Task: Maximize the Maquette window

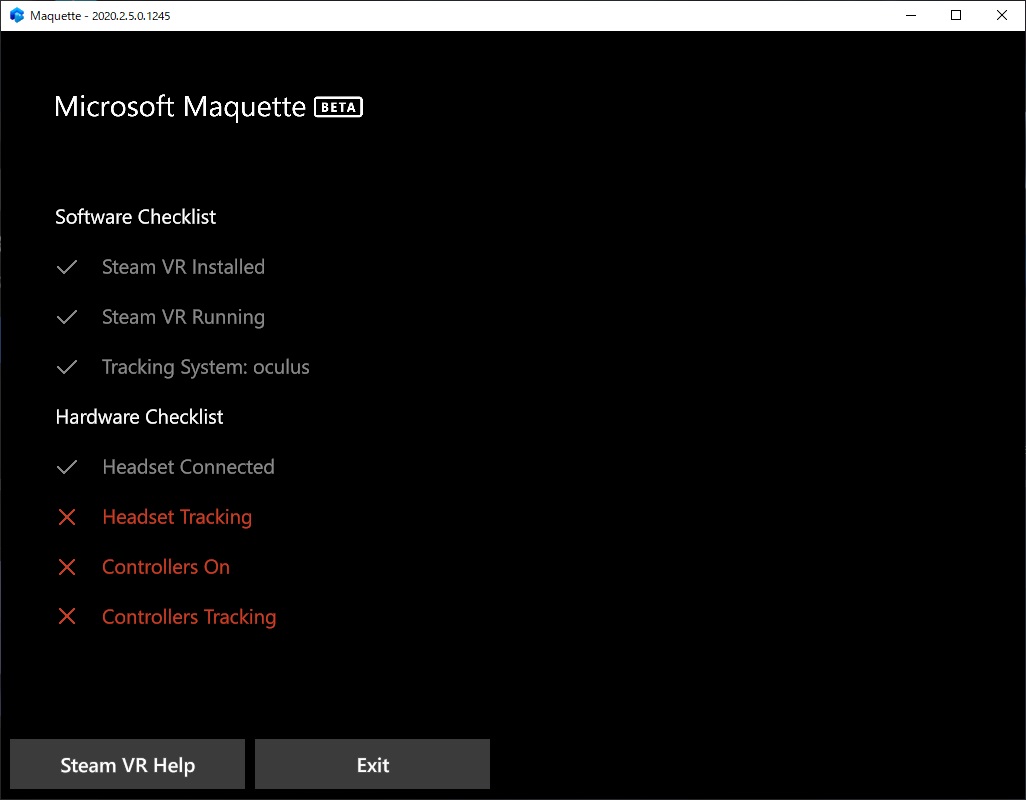Action: [x=956, y=15]
